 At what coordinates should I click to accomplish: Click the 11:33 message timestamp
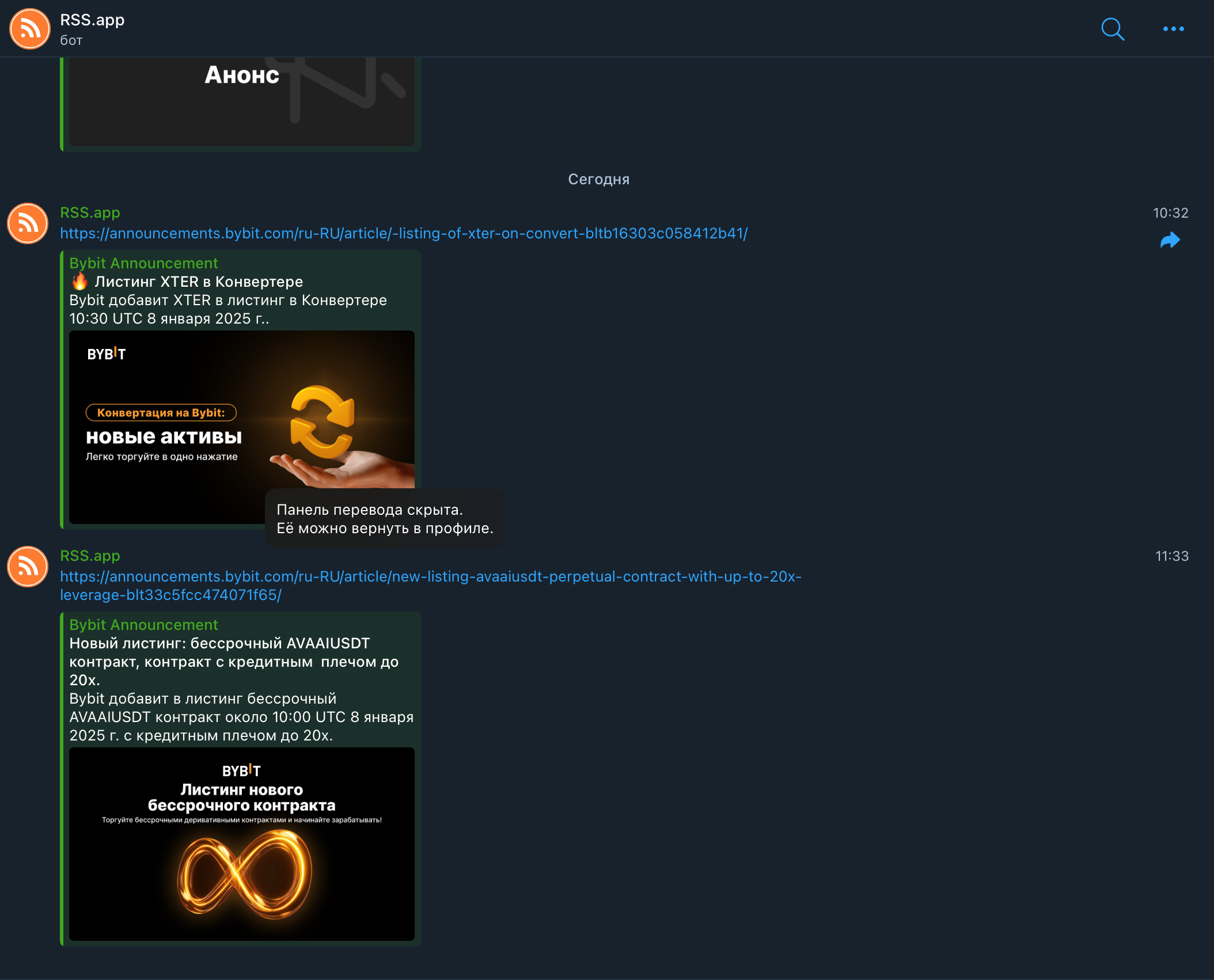point(1171,556)
